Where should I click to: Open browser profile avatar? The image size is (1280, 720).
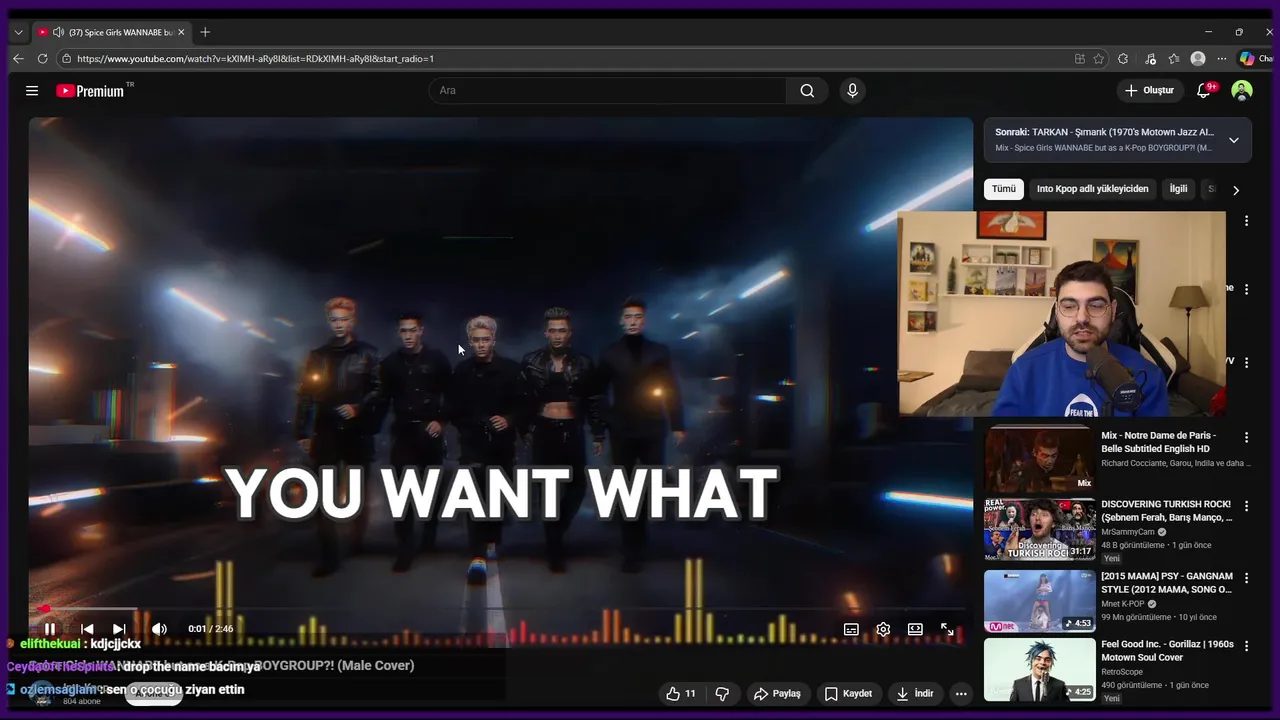coord(1198,59)
